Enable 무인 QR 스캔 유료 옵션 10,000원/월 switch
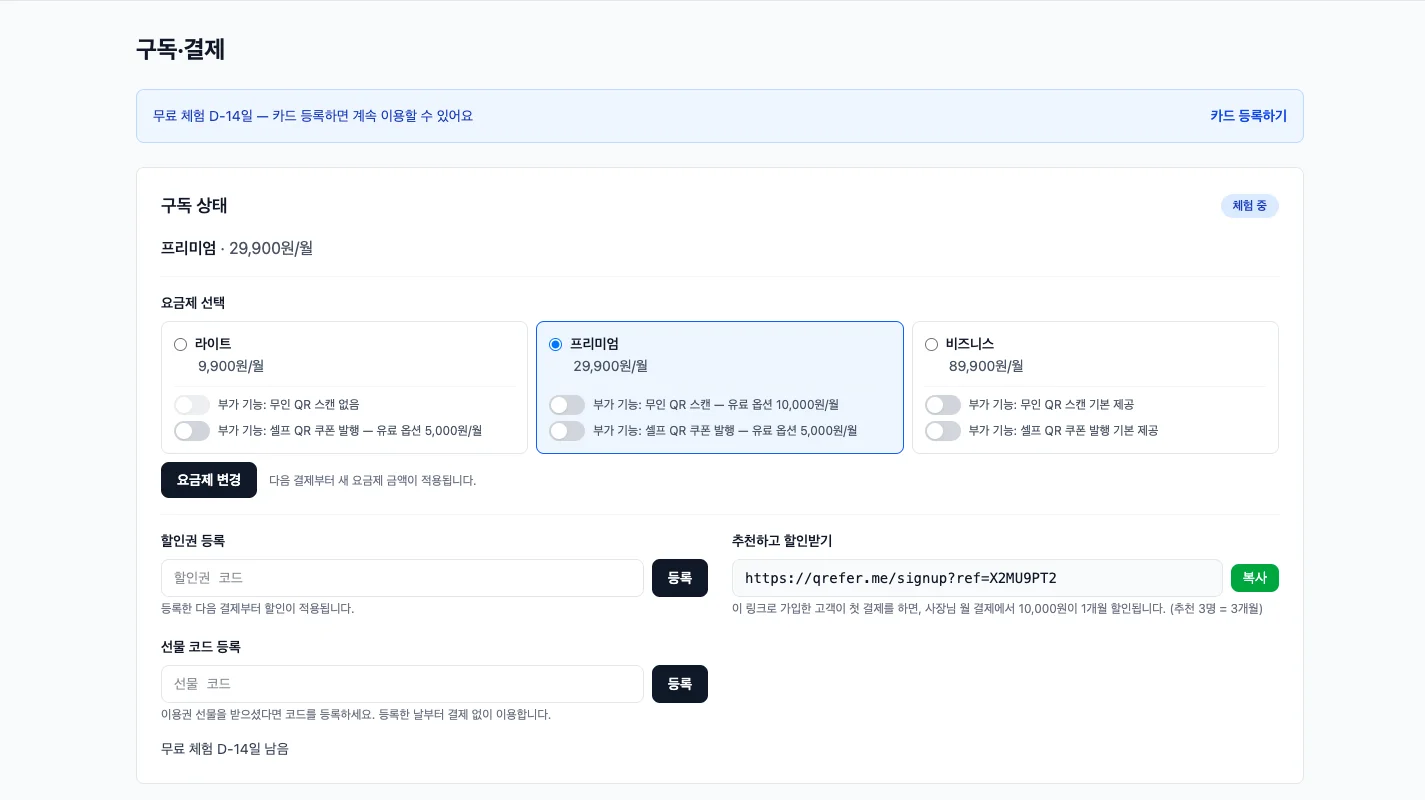1425x800 pixels. 567,405
